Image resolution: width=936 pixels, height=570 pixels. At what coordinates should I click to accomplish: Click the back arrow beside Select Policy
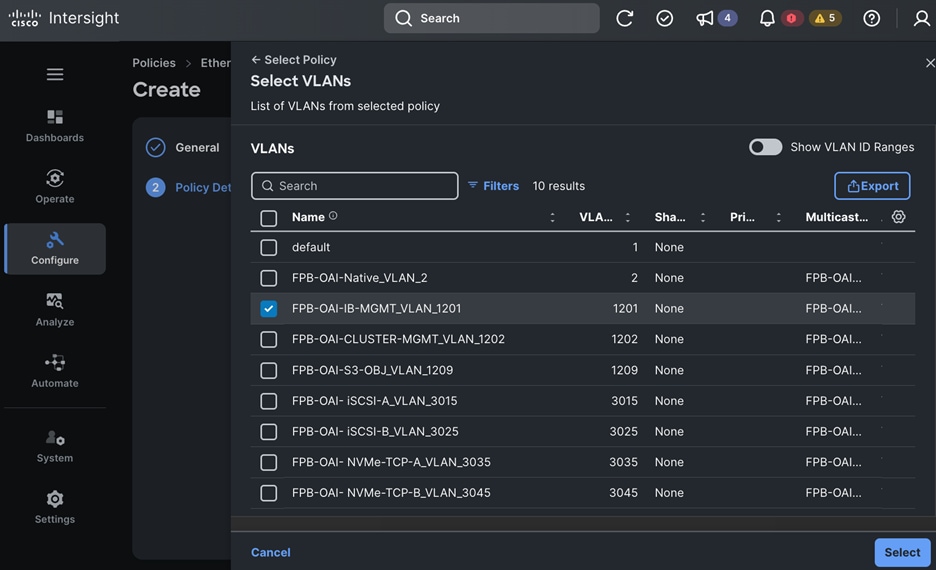[x=255, y=60]
